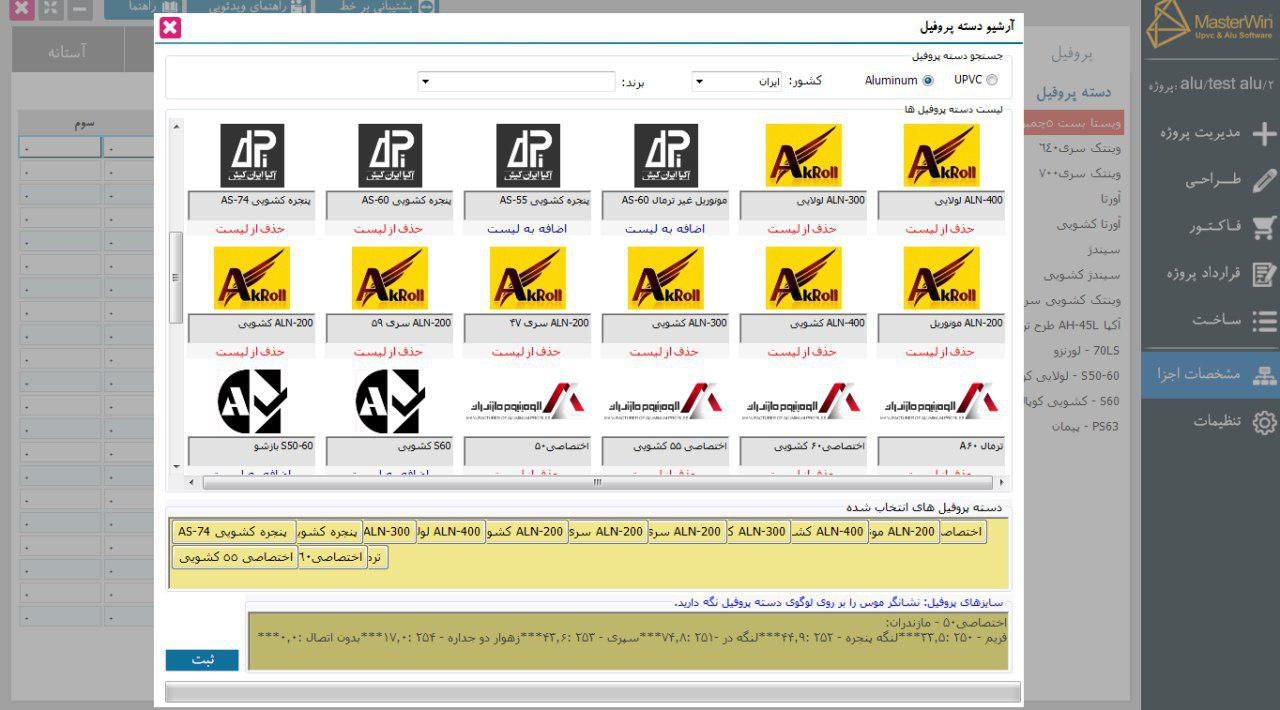Click the Akpa logo above پنجره کشویی AS-60
The width and height of the screenshot is (1280, 710).
pos(390,155)
